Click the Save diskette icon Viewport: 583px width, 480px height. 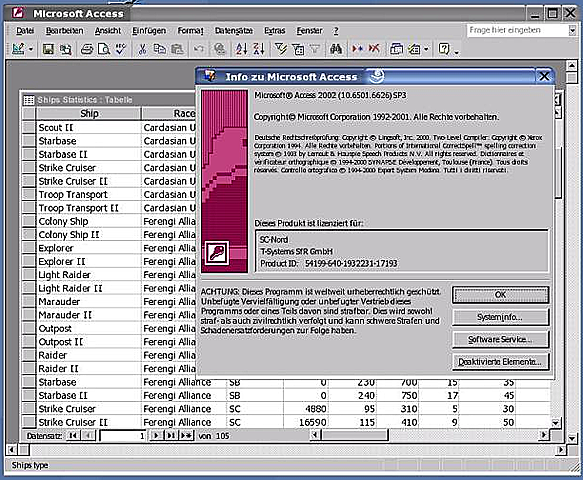[x=48, y=49]
